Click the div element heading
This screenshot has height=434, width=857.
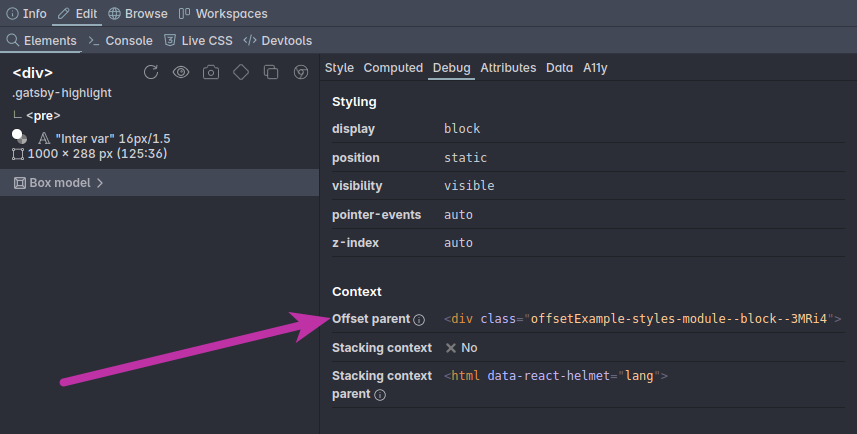tap(33, 73)
